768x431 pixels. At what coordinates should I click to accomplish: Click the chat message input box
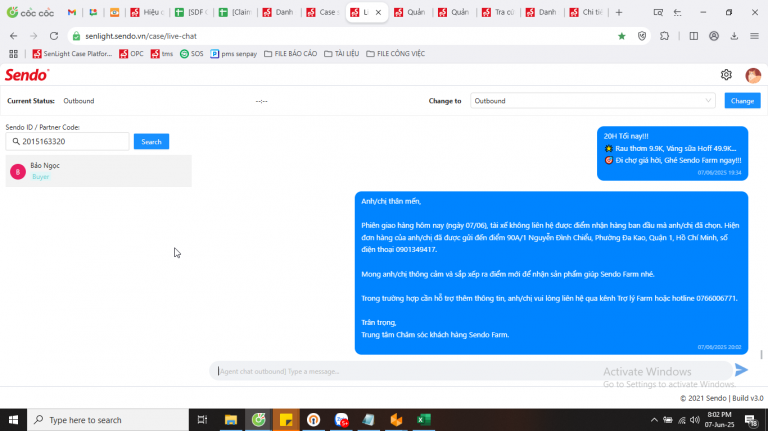point(470,371)
